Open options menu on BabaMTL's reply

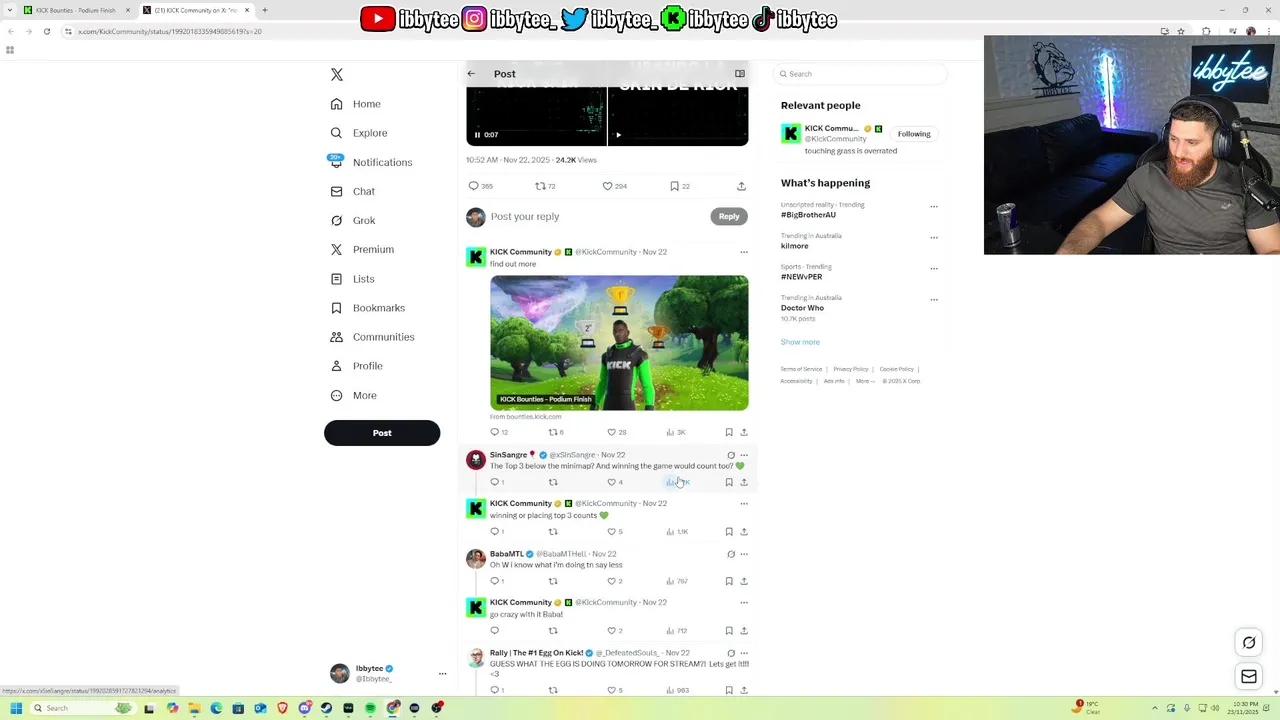tap(743, 554)
